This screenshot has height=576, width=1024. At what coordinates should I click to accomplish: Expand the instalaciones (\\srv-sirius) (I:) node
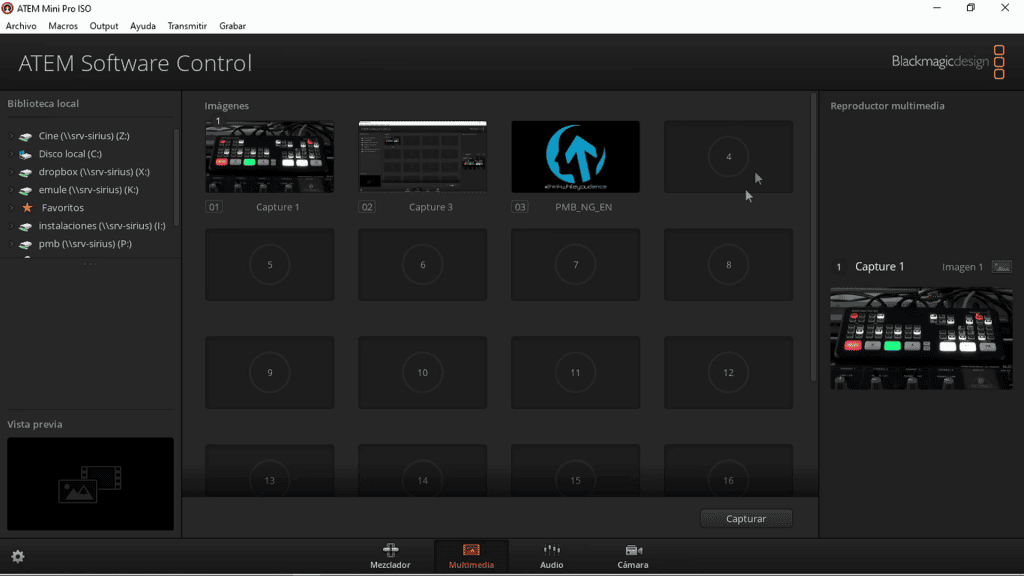[11, 226]
